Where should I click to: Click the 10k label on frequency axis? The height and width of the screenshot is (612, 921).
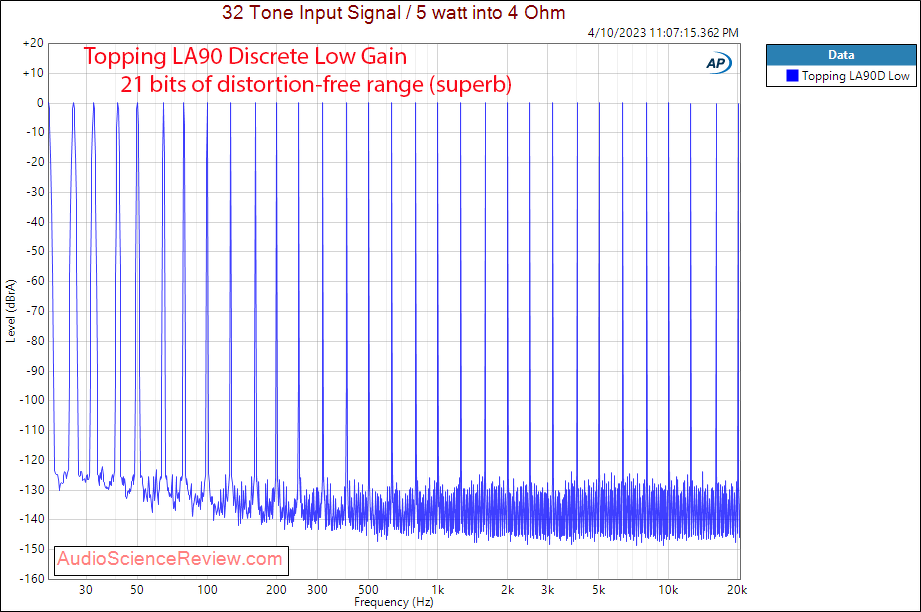[668, 590]
